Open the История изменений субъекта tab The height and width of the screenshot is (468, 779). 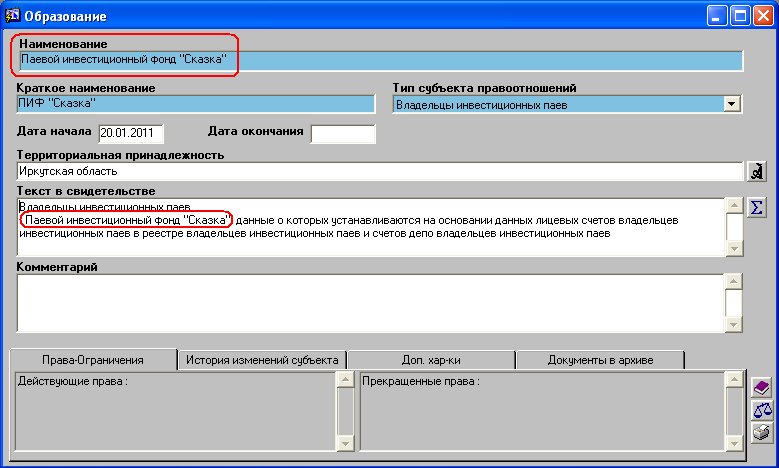coord(262,360)
